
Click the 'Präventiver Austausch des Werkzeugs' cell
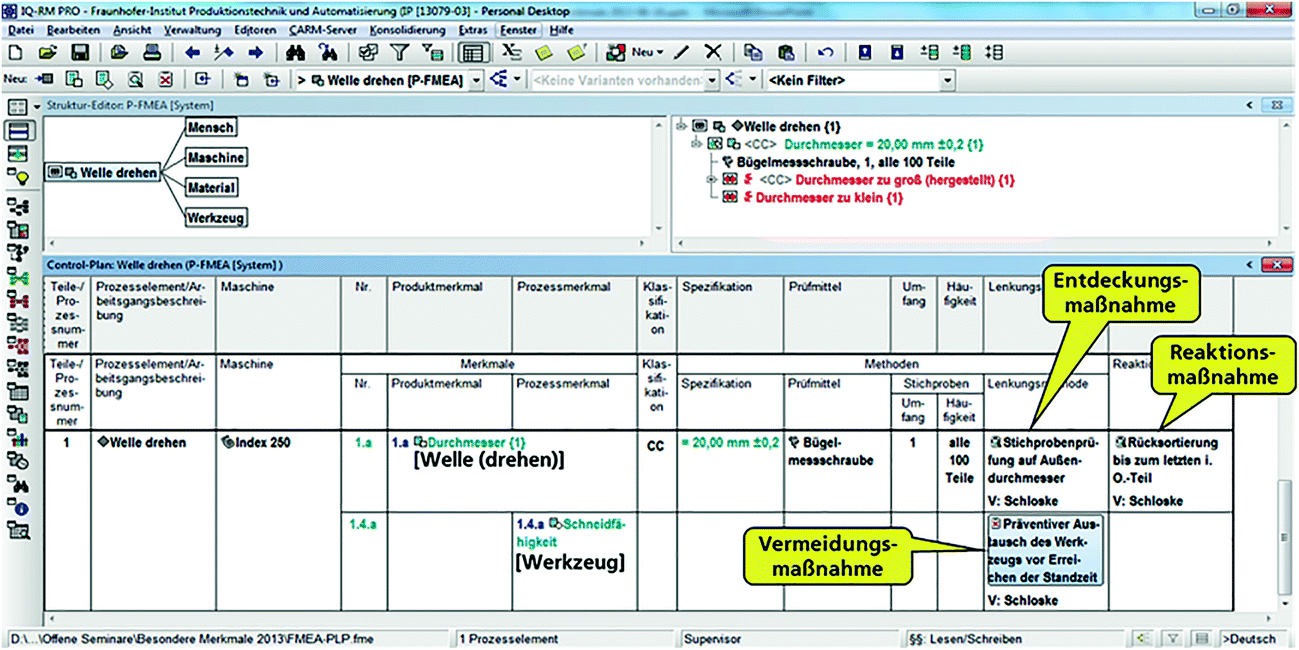[1044, 551]
